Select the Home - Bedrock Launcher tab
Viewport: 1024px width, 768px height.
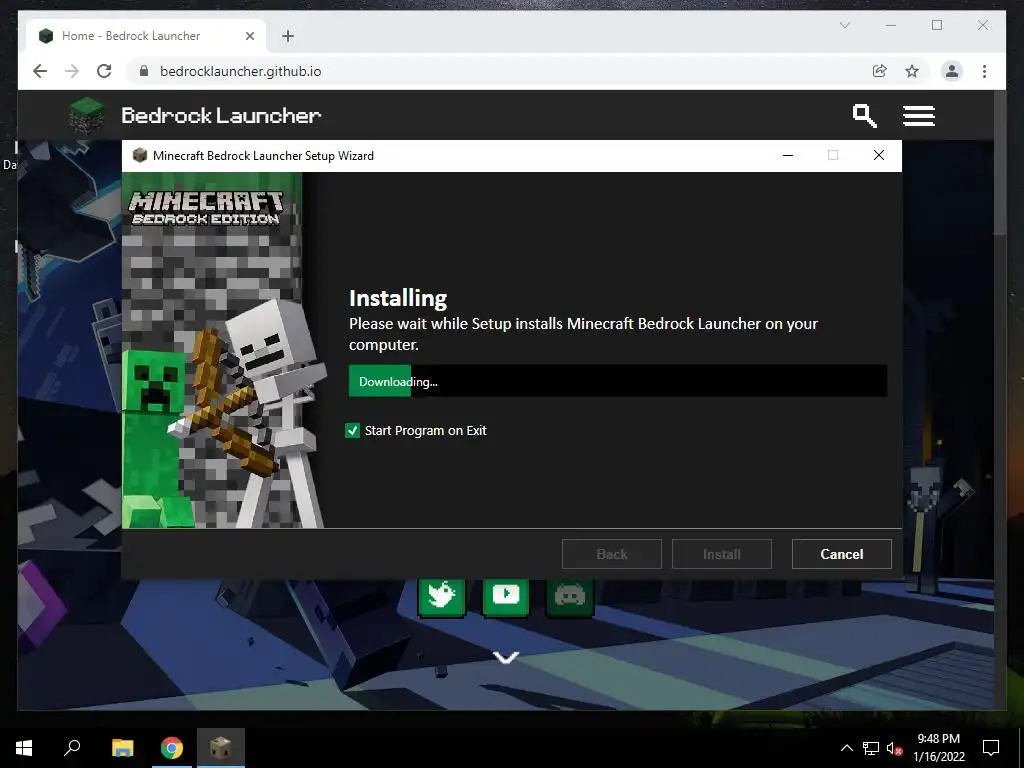click(x=146, y=36)
